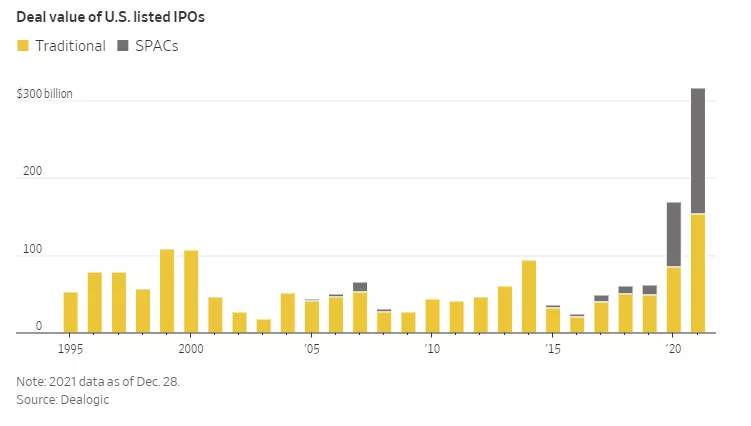Click the gray SPAC segment of the 2020 bar
The image size is (751, 426).
pos(674,234)
